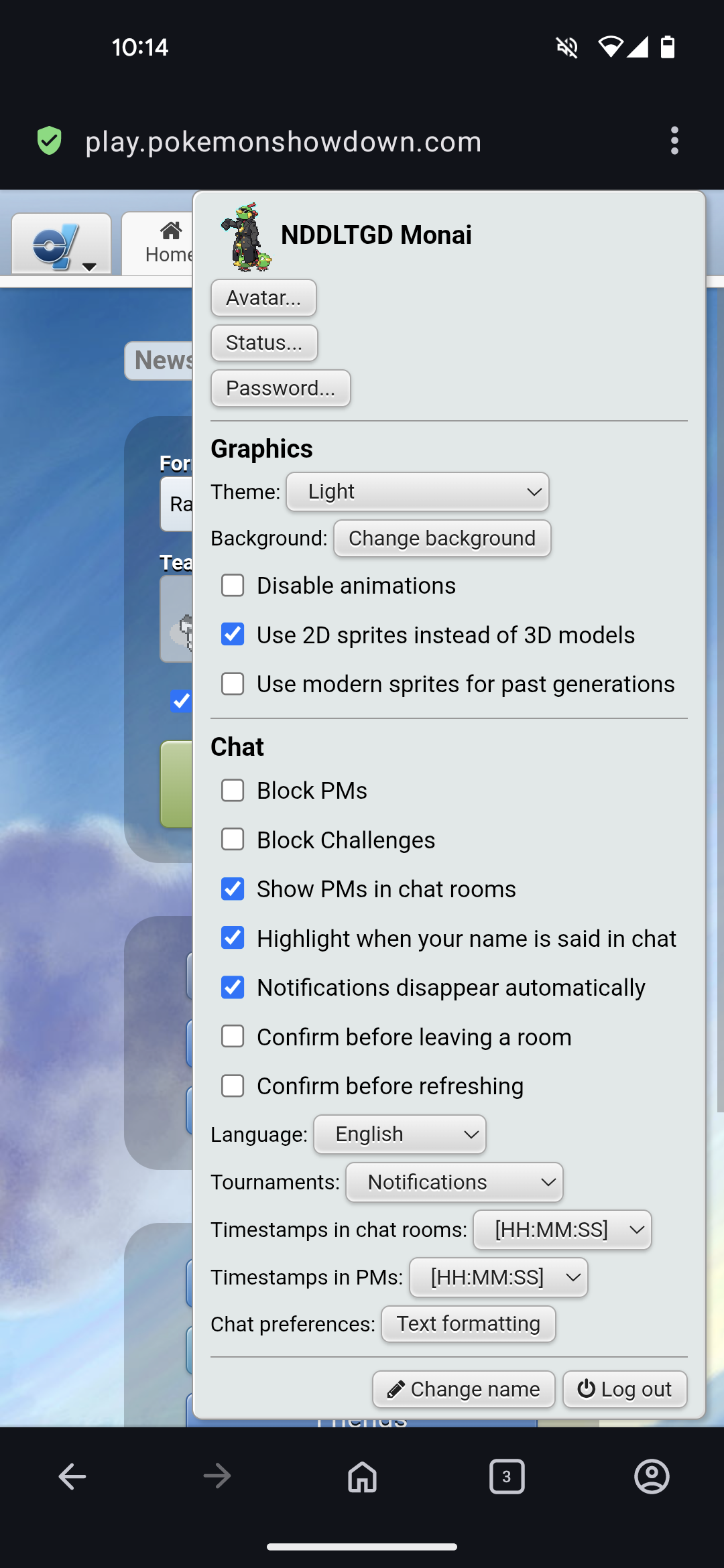724x1568 pixels.
Task: Expand the Tournaments Notifications dropdown
Action: [x=454, y=1182]
